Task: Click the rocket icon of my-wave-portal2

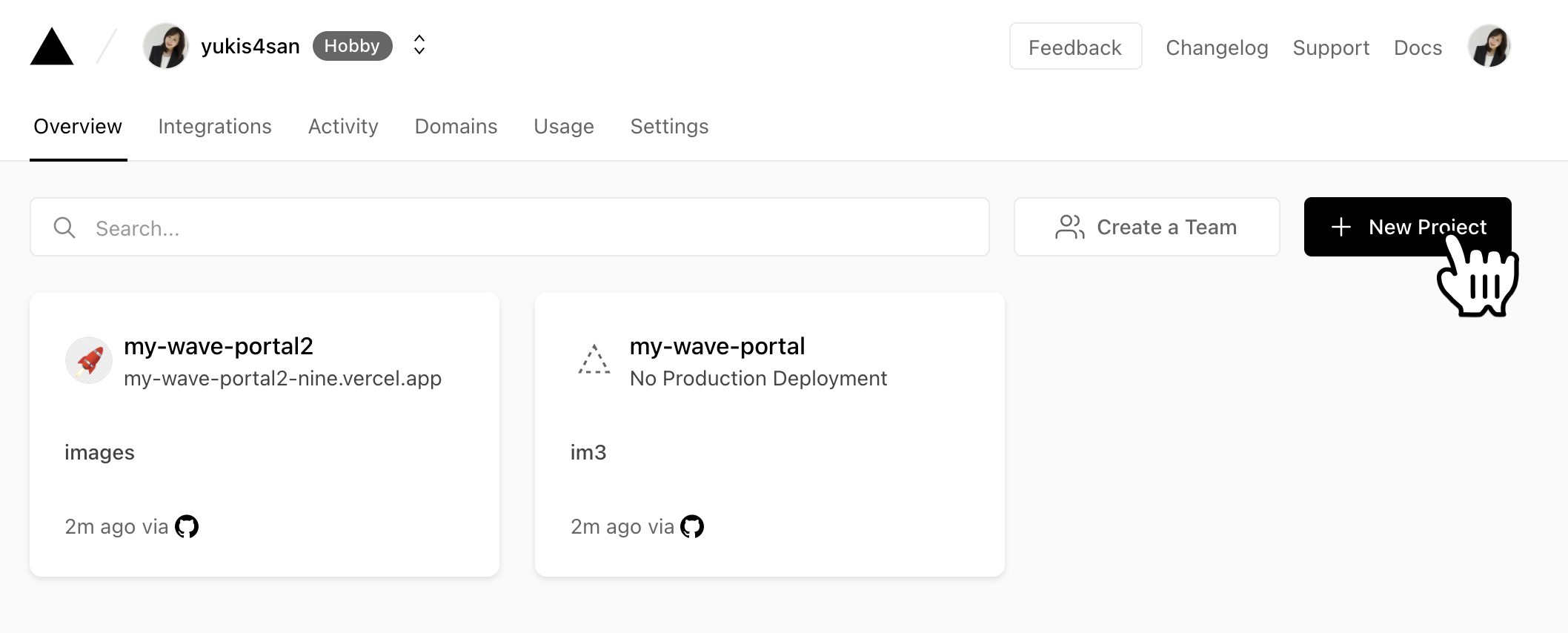Action: point(89,360)
